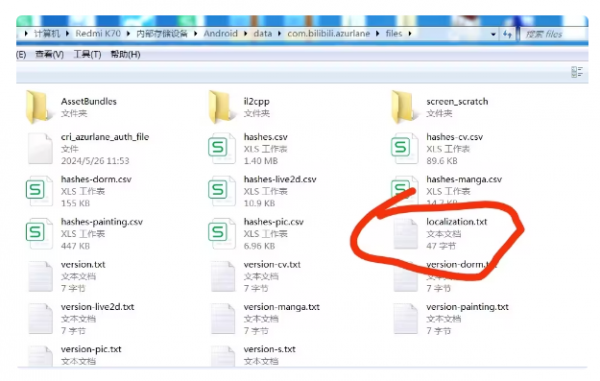
Task: Change the view layout icon
Action: [577, 72]
